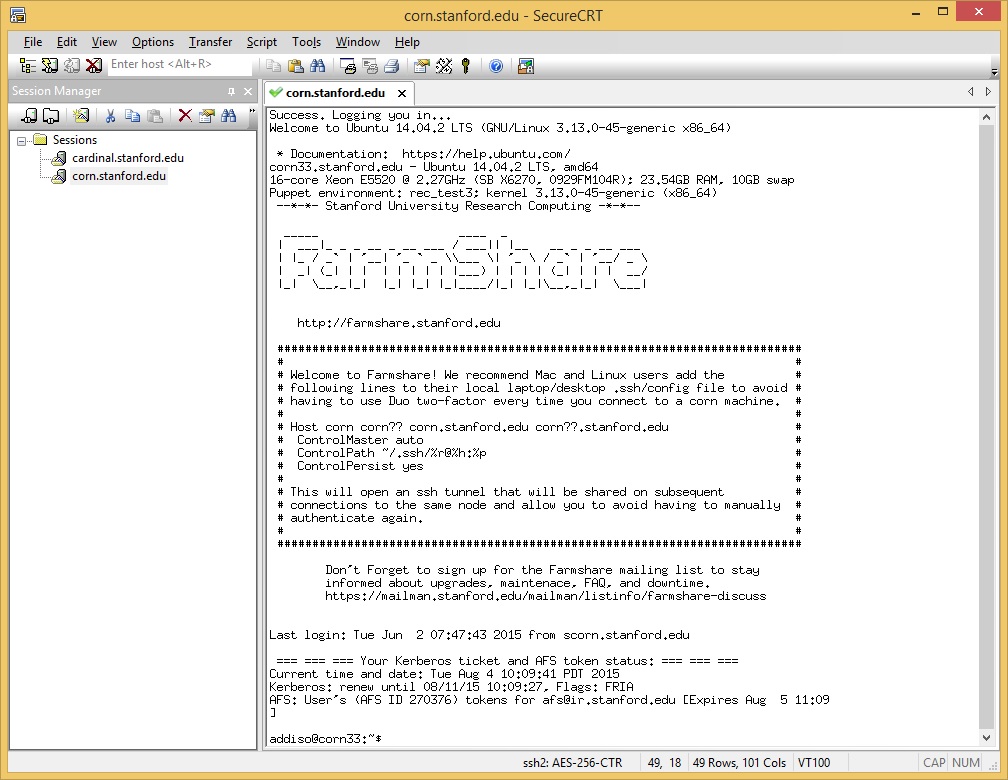The width and height of the screenshot is (1008, 780).
Task: Click the Enter host input field
Action: [x=178, y=64]
